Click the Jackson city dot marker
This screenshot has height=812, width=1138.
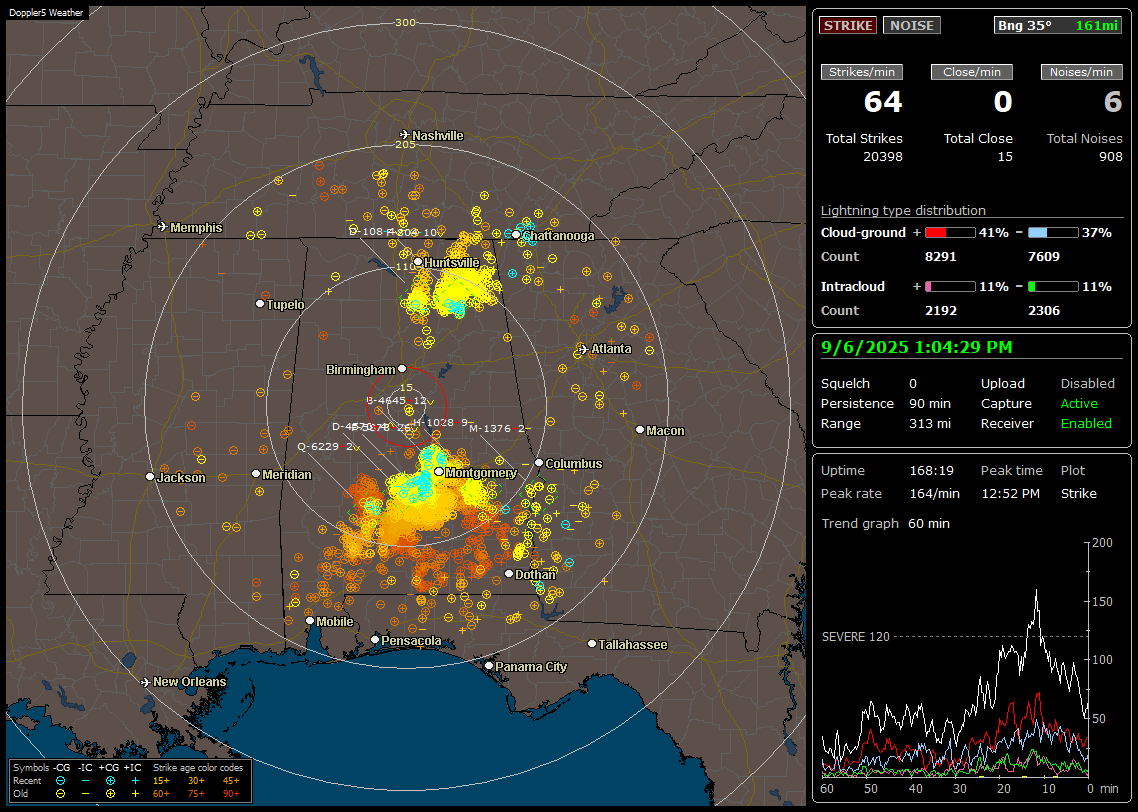click(x=150, y=477)
